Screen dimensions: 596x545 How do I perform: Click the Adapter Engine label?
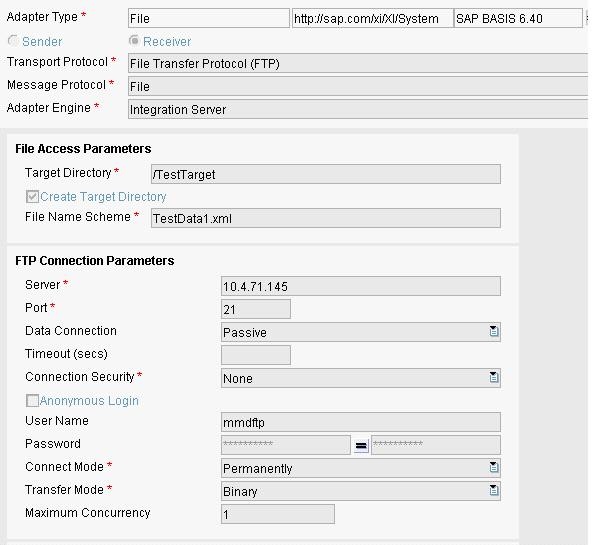[49, 108]
